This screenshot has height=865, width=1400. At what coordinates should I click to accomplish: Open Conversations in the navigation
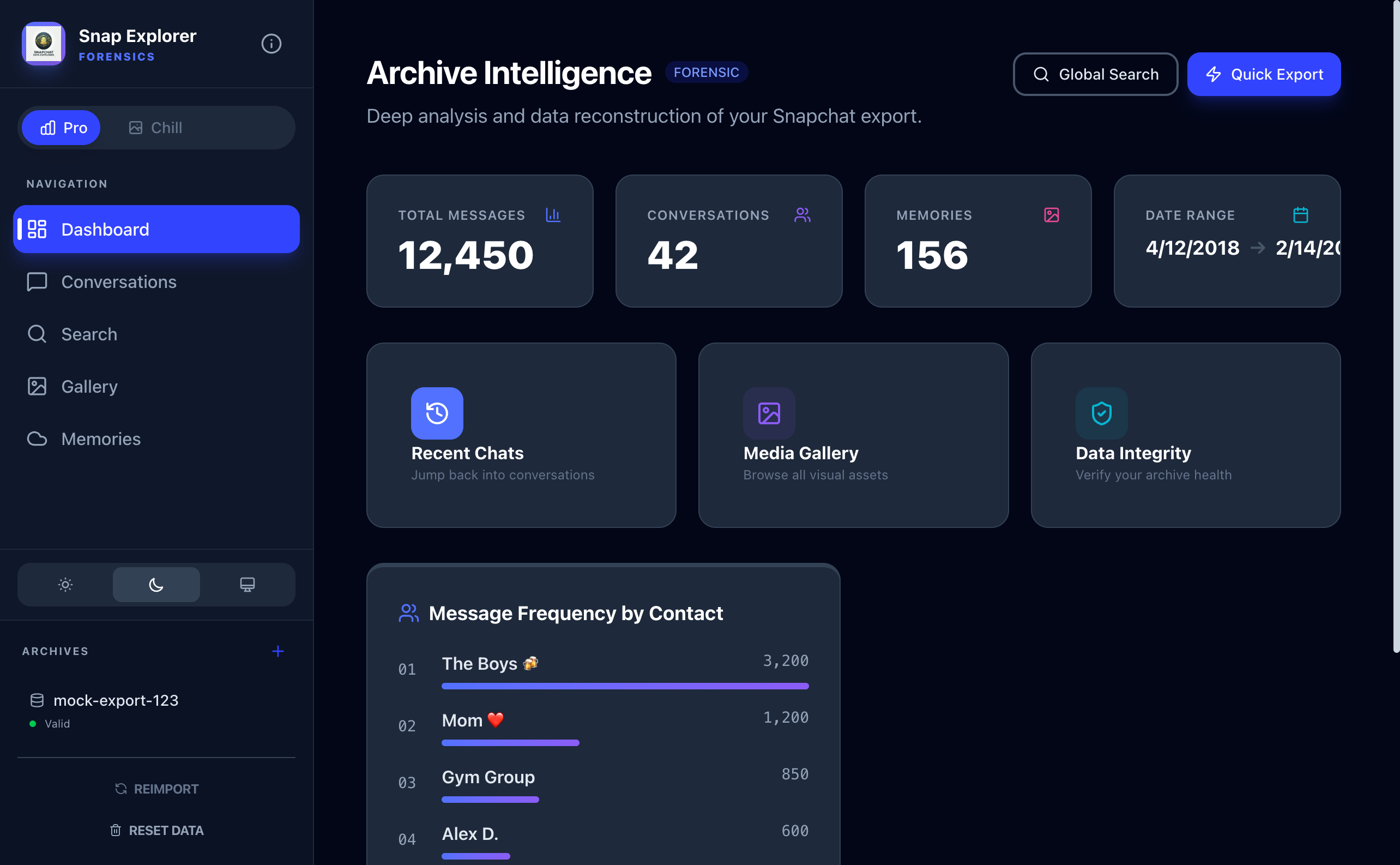pyautogui.click(x=118, y=281)
